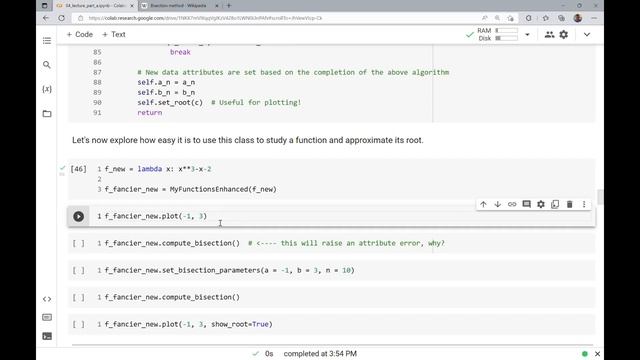Dismiss the status bar with the X

[x=597, y=354]
